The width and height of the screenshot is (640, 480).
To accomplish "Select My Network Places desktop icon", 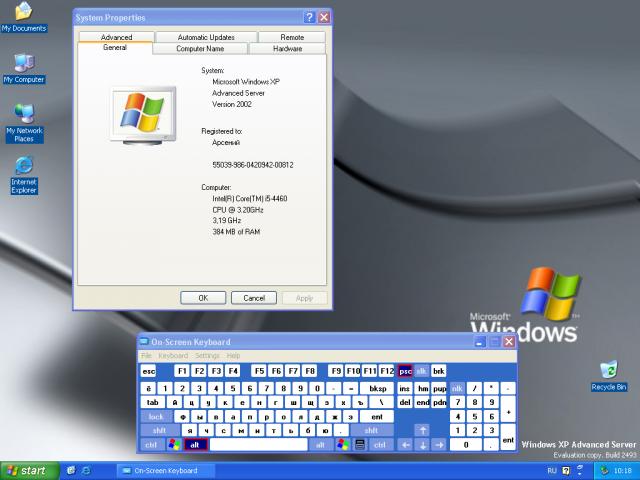I will [24, 123].
